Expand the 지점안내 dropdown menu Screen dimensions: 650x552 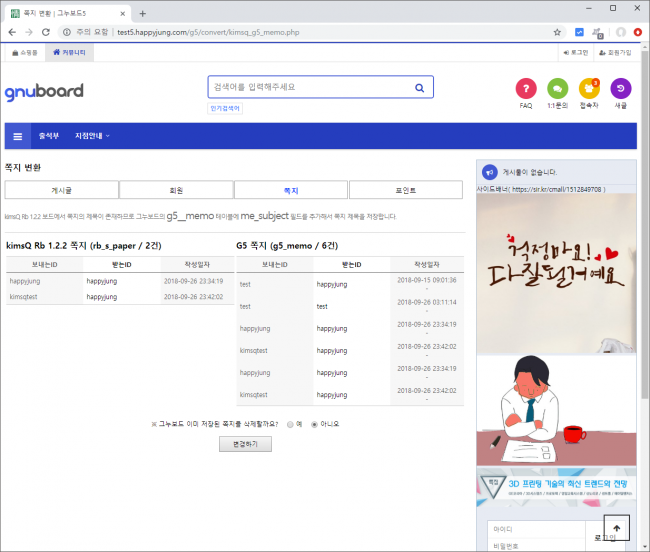tap(92, 136)
